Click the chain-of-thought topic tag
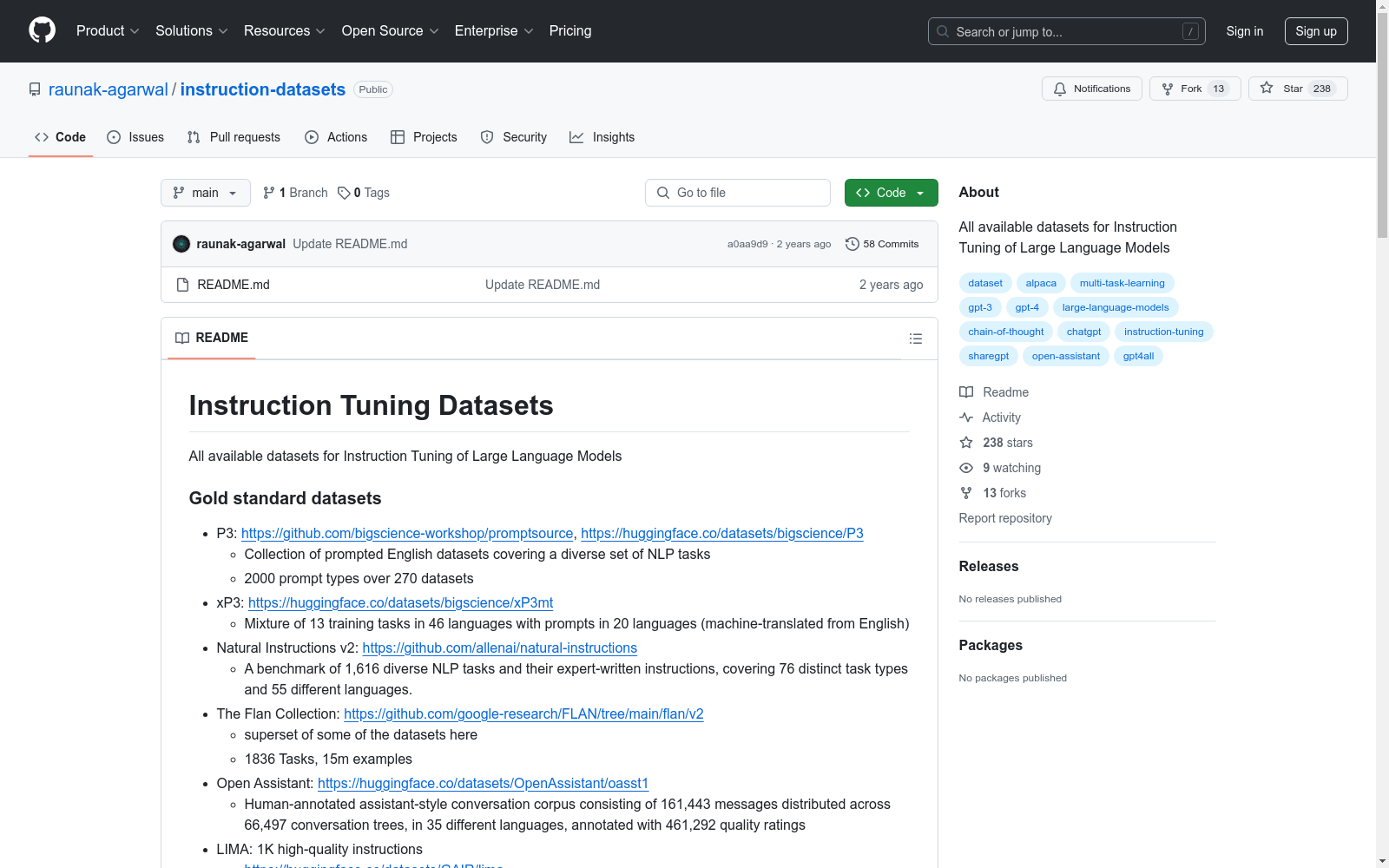Screen dimensions: 1389x868 click(x=1006, y=332)
